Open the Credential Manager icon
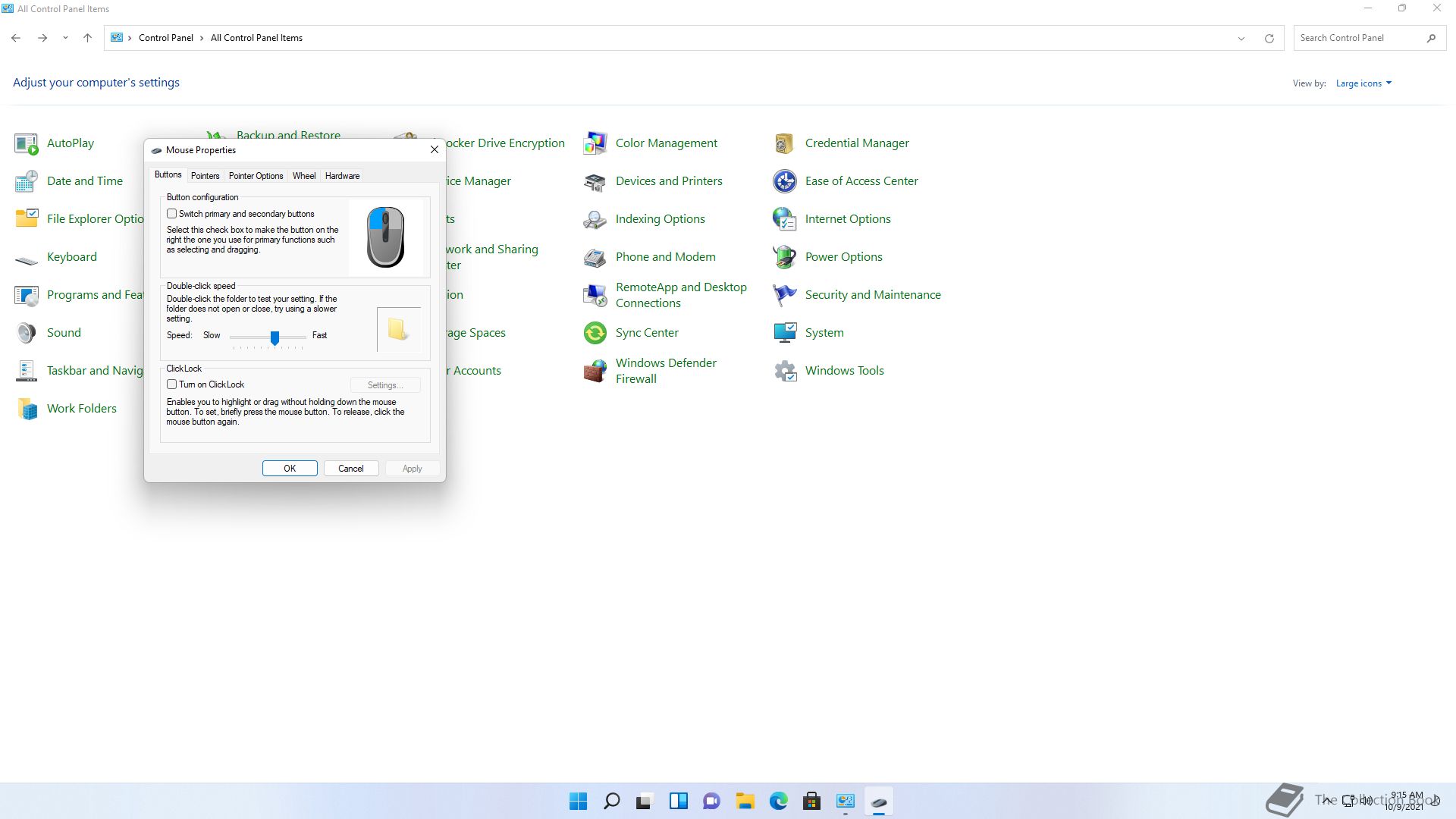This screenshot has height=819, width=1456. click(x=784, y=143)
